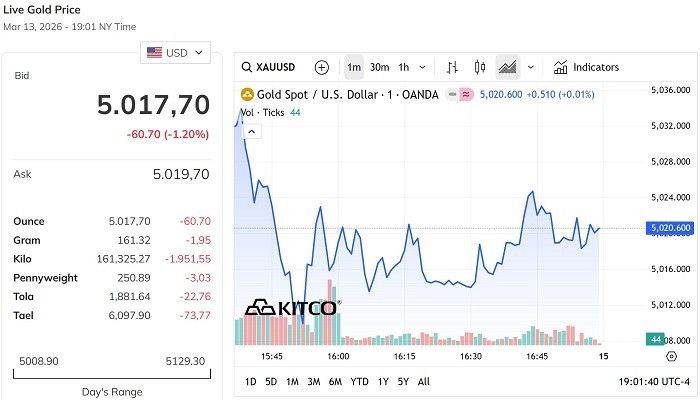700x400 pixels.
Task: Toggle the 1h interval button
Action: click(403, 67)
